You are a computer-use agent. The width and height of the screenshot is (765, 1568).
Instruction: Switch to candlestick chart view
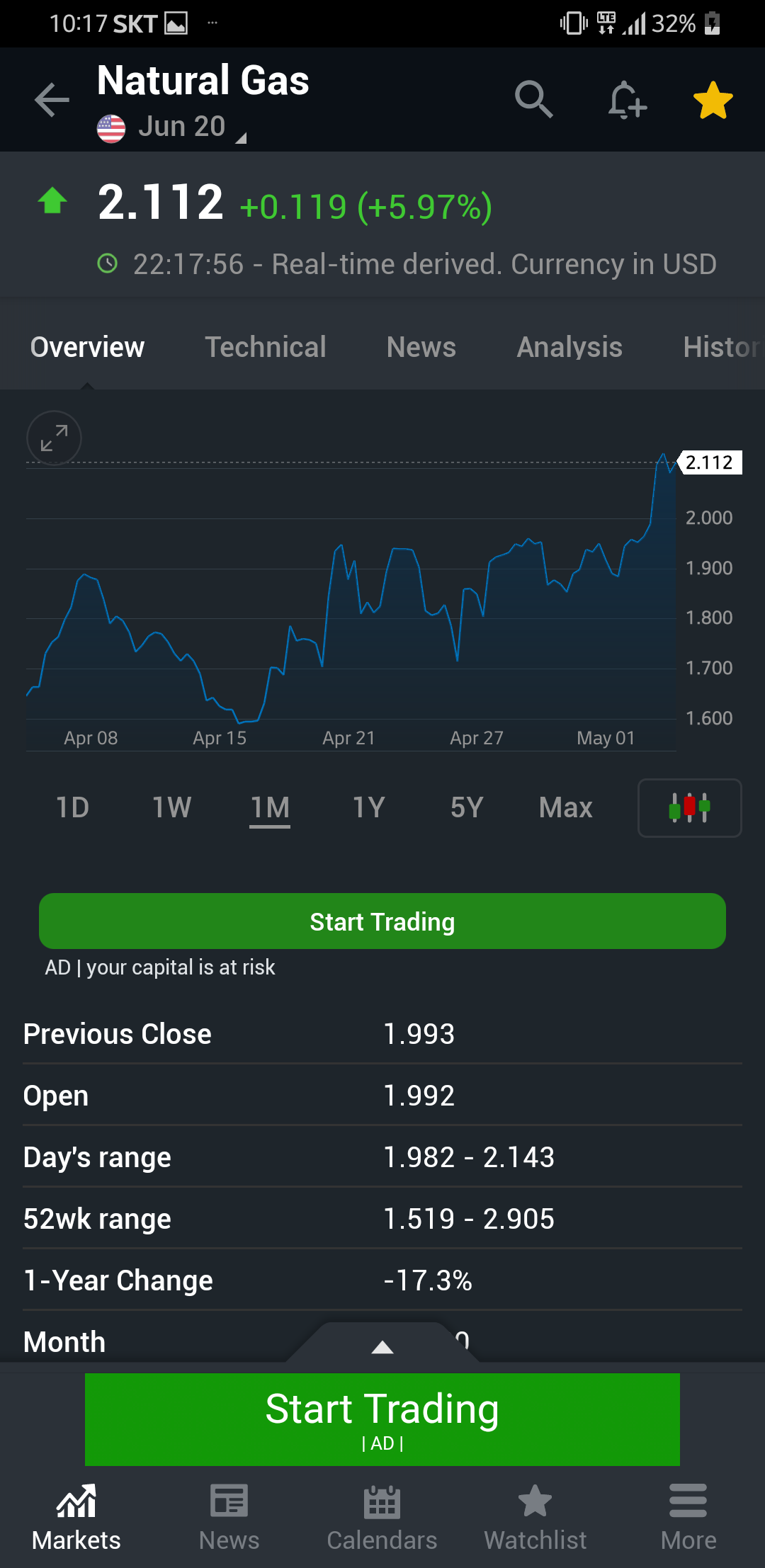click(x=690, y=808)
